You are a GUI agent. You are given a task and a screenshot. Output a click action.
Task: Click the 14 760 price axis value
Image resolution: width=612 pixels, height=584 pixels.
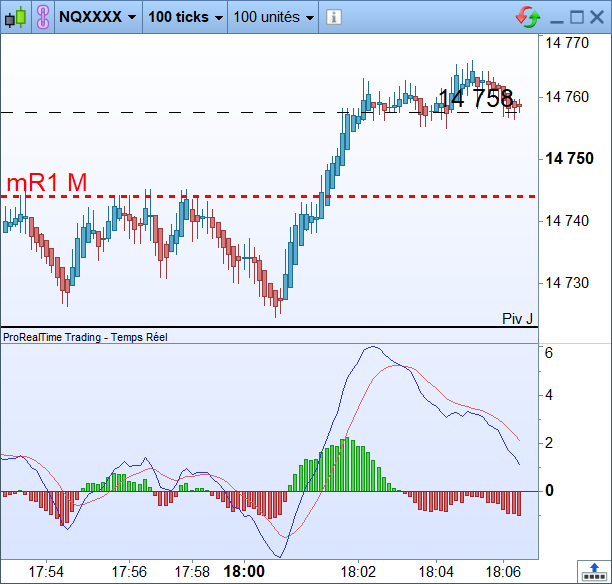click(567, 97)
